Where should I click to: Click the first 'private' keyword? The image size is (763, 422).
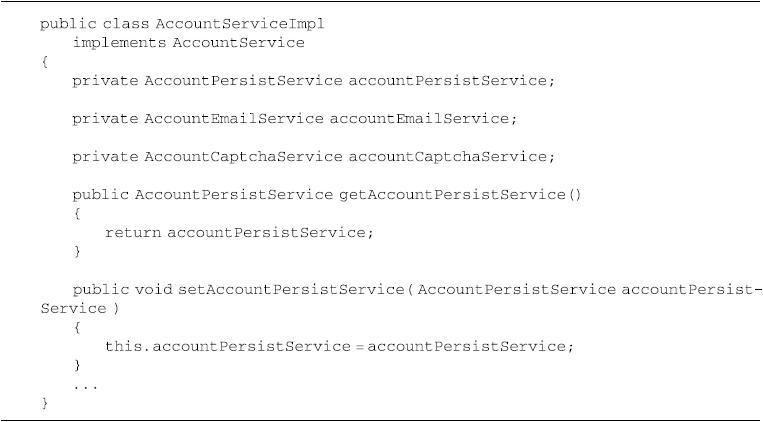105,81
